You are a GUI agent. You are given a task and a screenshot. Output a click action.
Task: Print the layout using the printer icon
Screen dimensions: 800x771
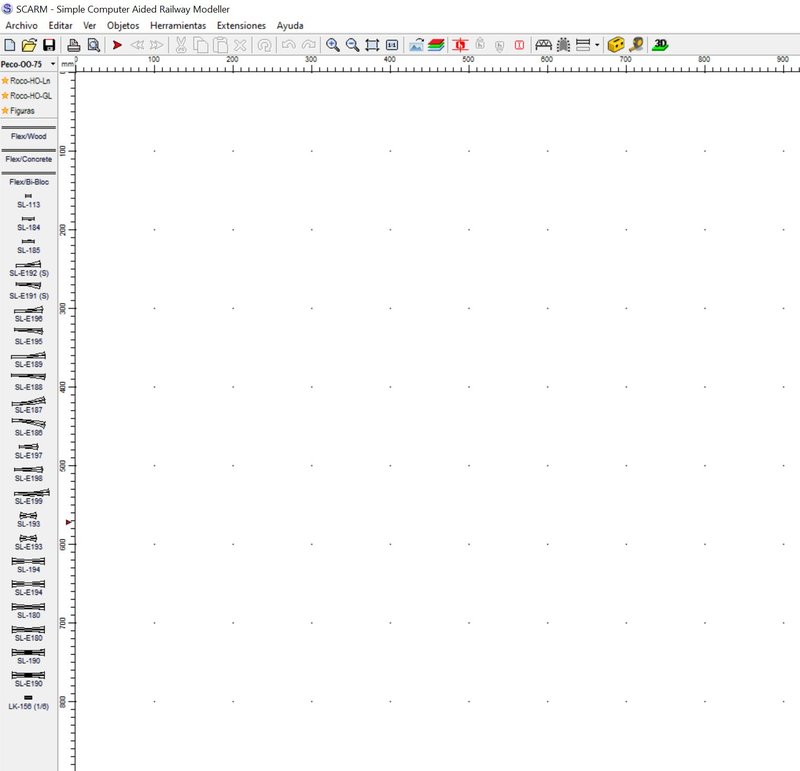point(74,45)
